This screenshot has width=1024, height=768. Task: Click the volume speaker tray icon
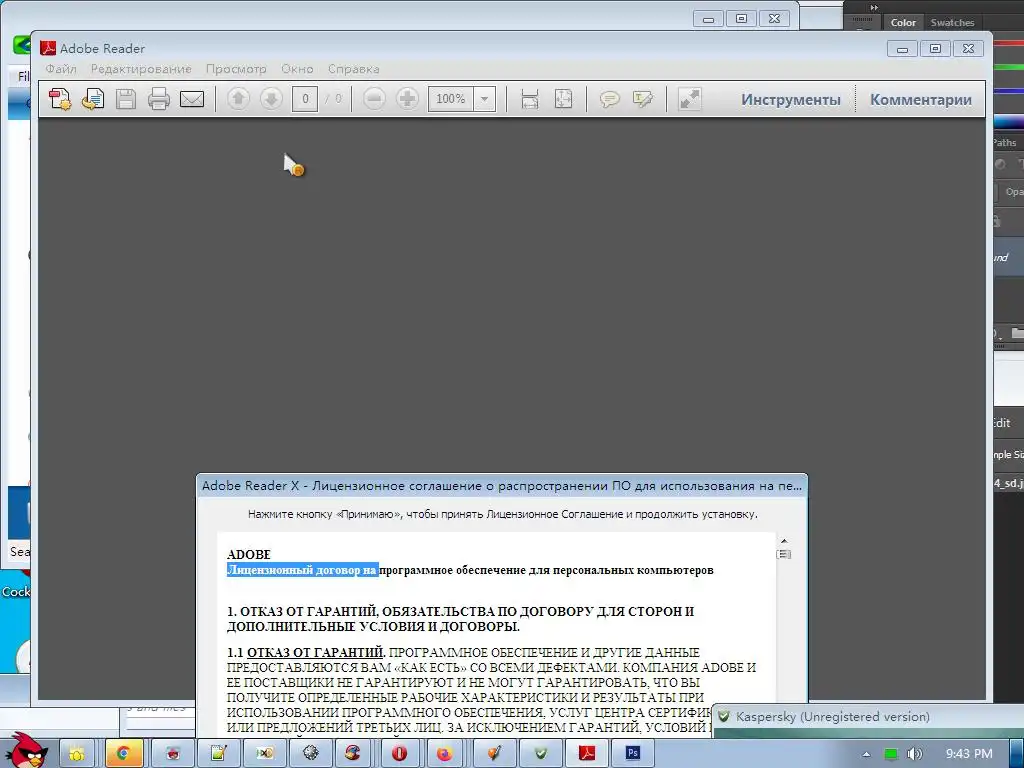click(x=915, y=754)
